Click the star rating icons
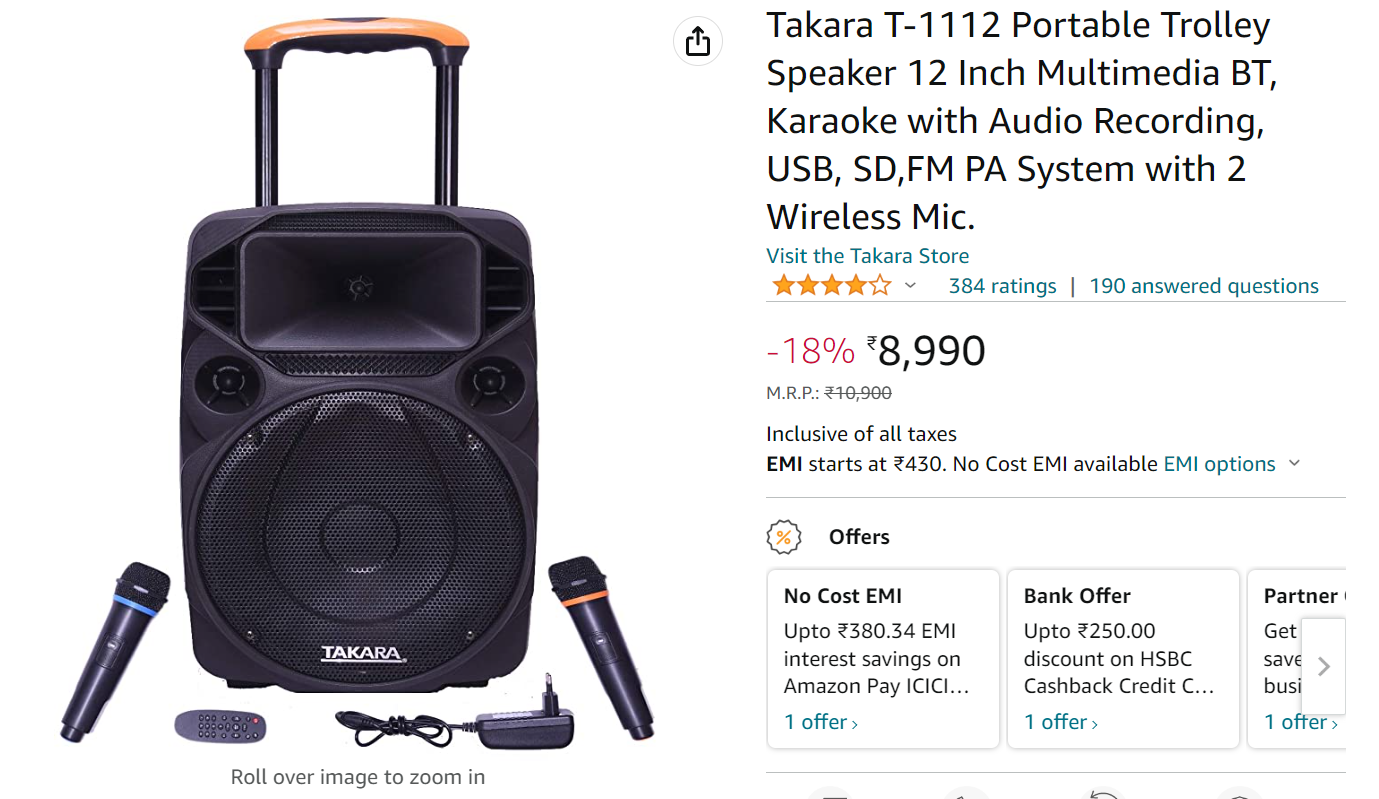This screenshot has width=1379, height=799. coord(831,286)
